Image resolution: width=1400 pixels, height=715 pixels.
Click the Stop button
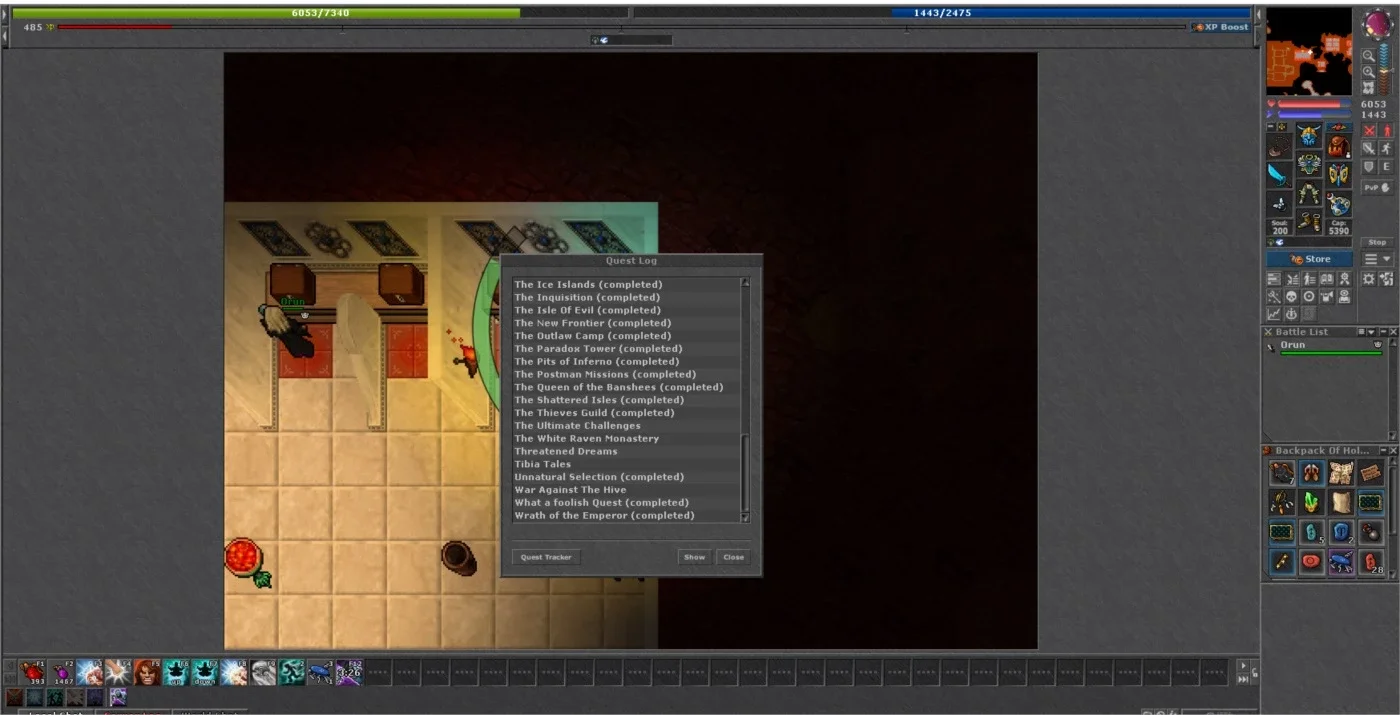click(1377, 242)
